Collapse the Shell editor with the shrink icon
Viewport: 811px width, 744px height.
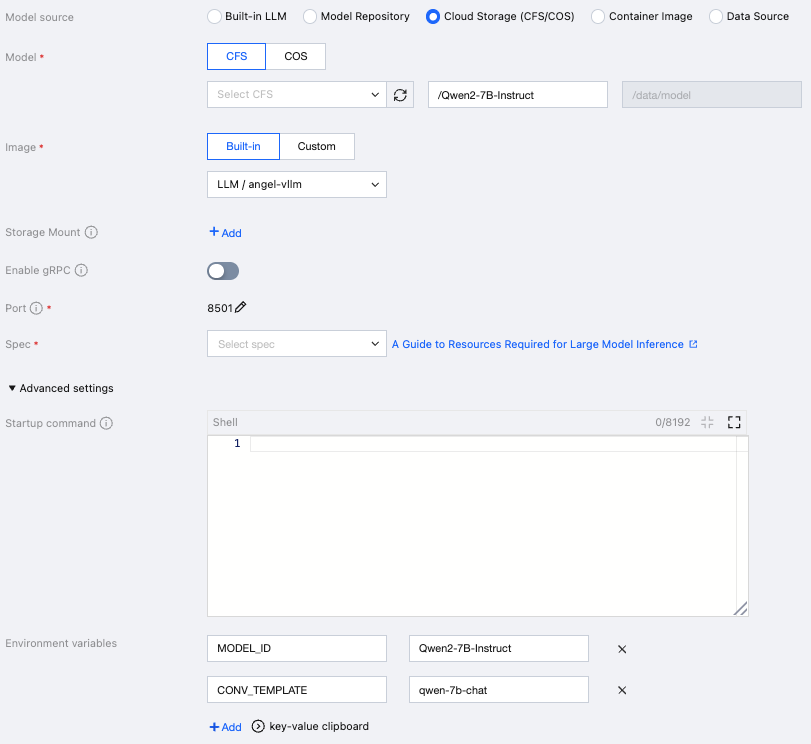click(707, 422)
